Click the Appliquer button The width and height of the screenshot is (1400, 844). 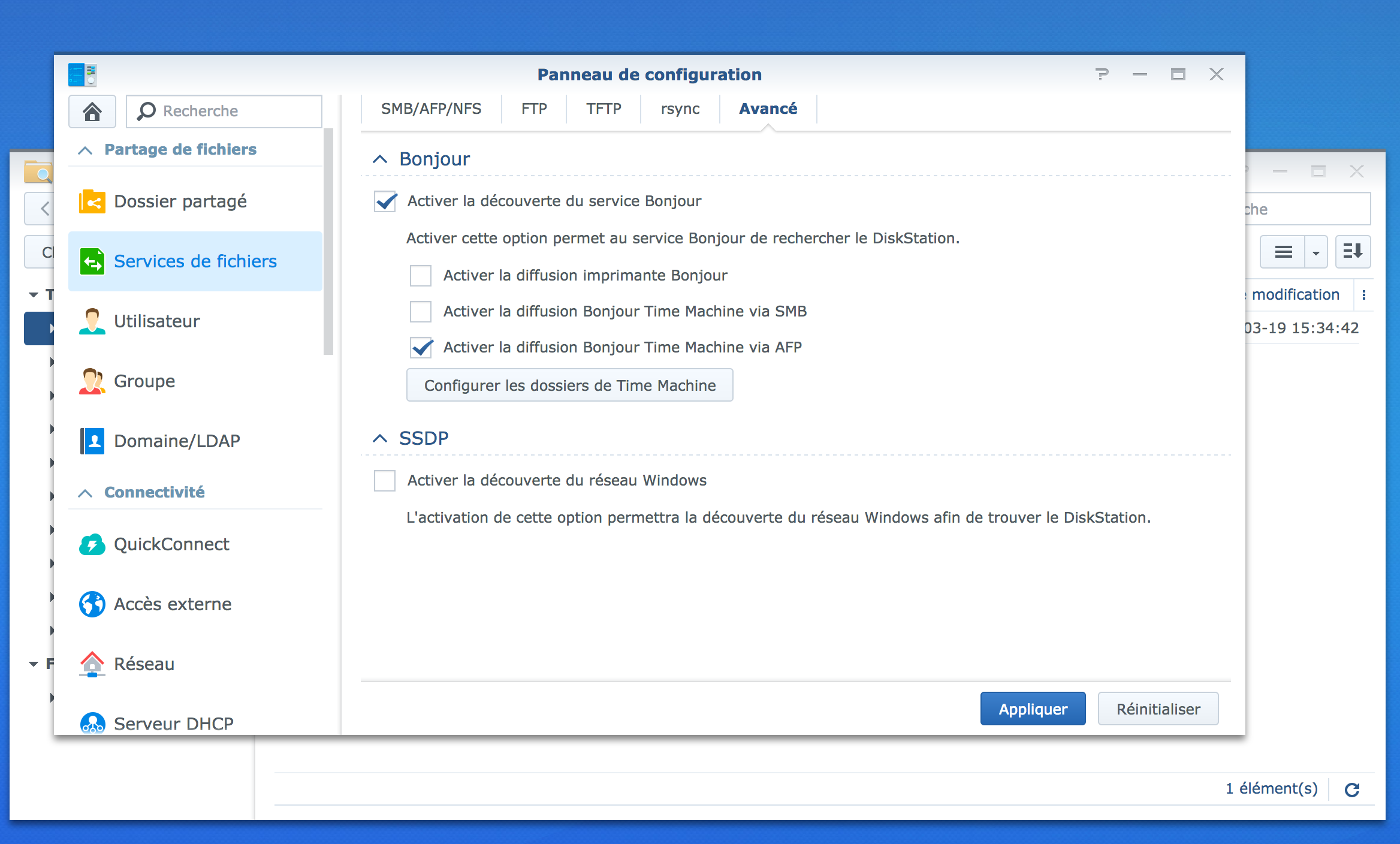click(x=1033, y=709)
